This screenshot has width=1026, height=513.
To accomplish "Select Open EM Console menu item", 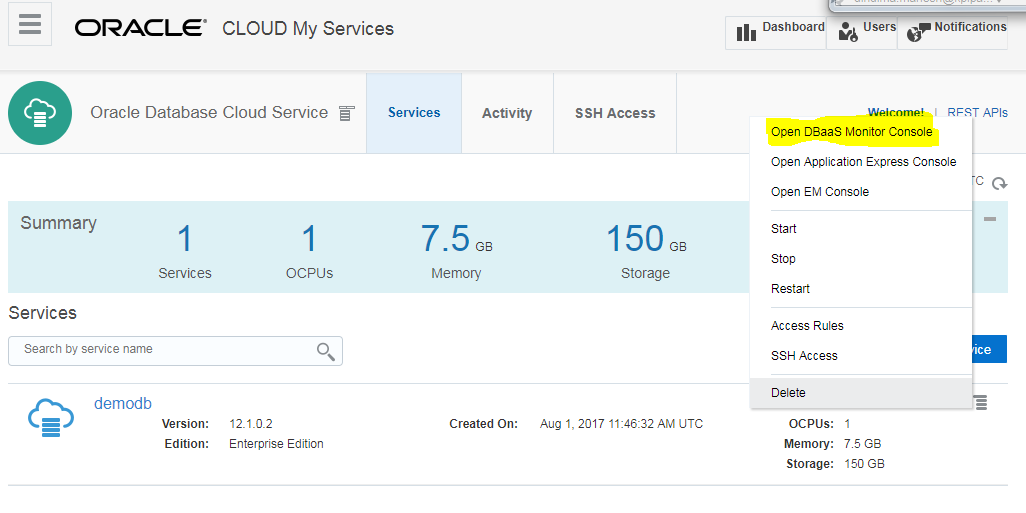I will tap(819, 192).
